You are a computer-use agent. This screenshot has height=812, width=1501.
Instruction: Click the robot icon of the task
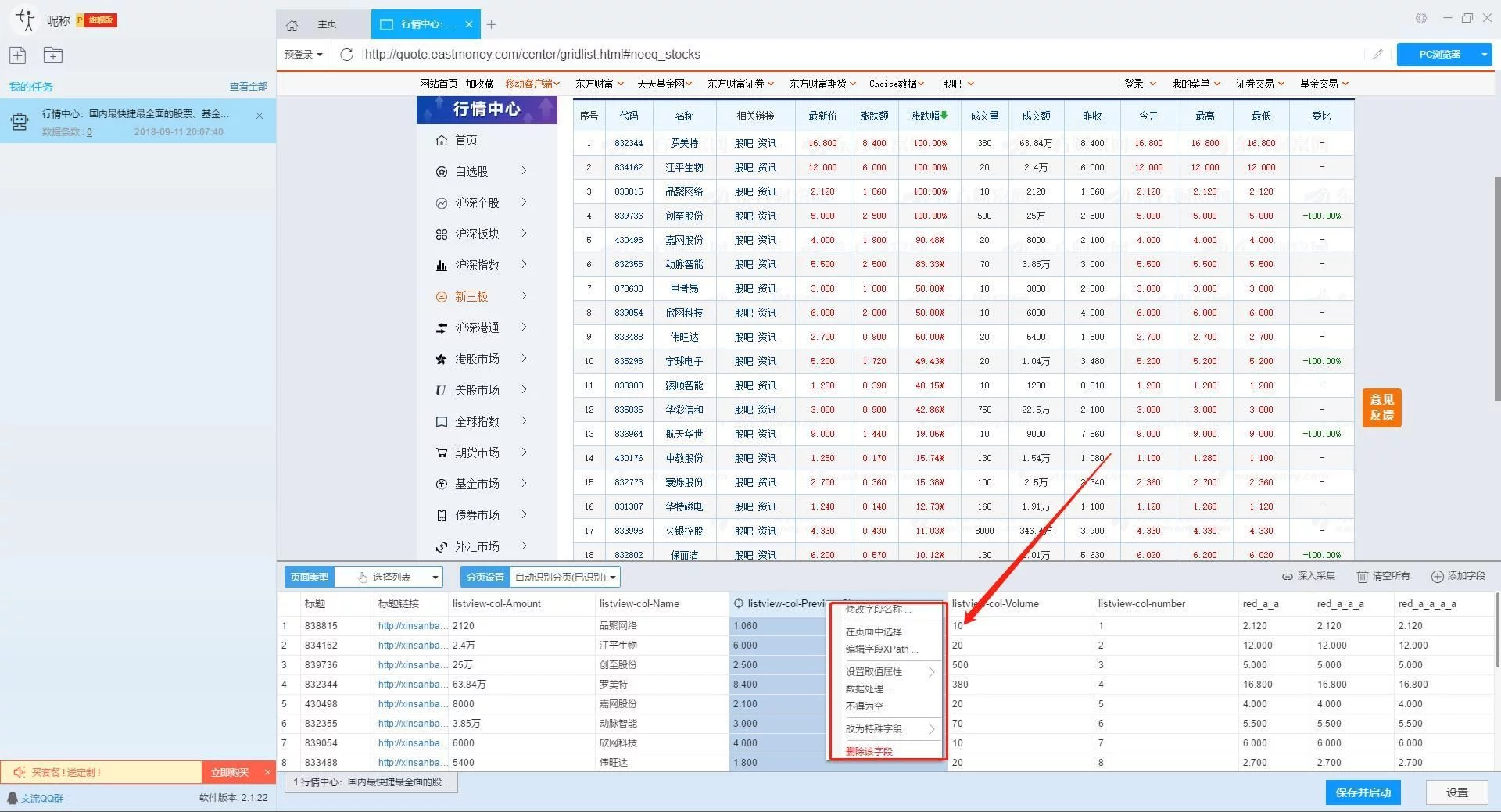[x=19, y=121]
